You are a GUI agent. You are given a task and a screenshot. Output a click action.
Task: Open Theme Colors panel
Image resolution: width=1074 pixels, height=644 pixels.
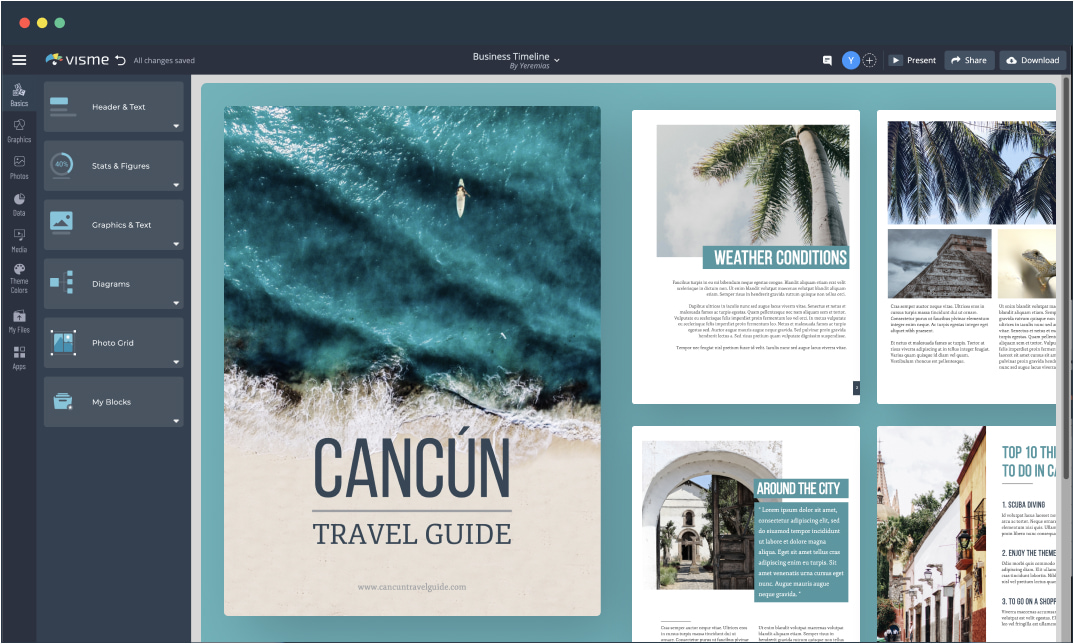tap(19, 279)
